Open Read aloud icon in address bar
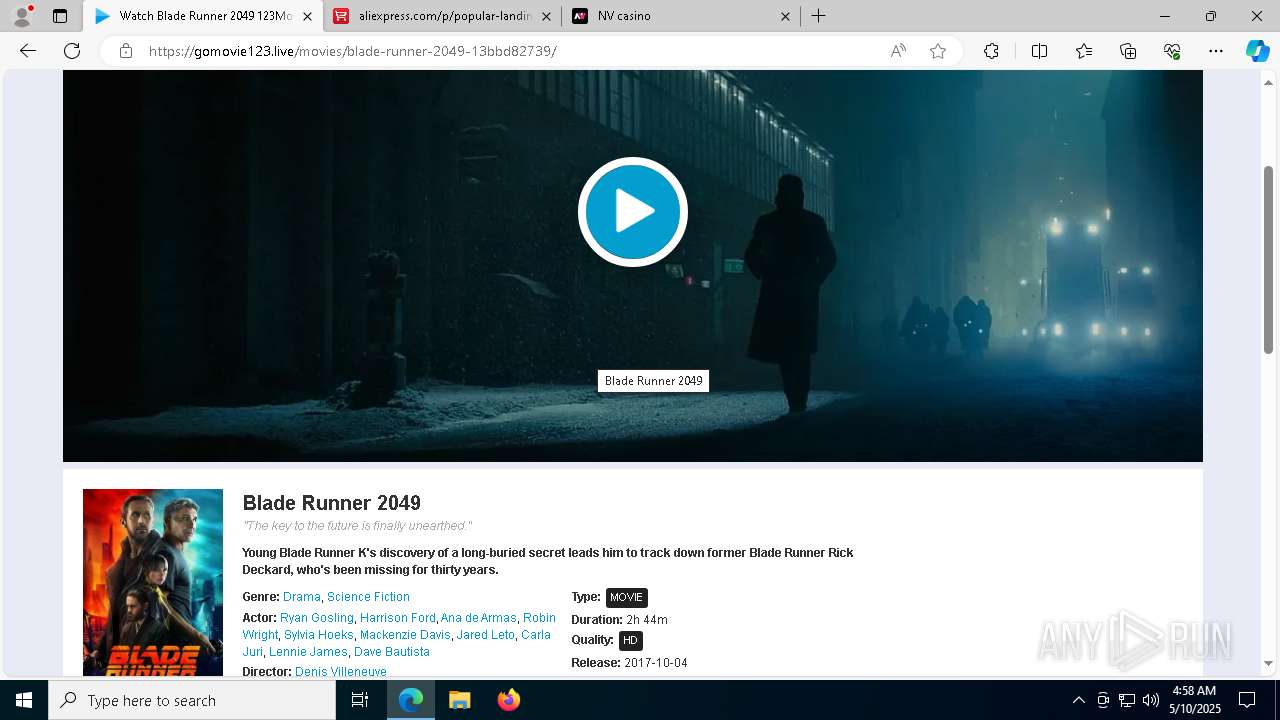Viewport: 1280px width, 720px height. click(898, 51)
